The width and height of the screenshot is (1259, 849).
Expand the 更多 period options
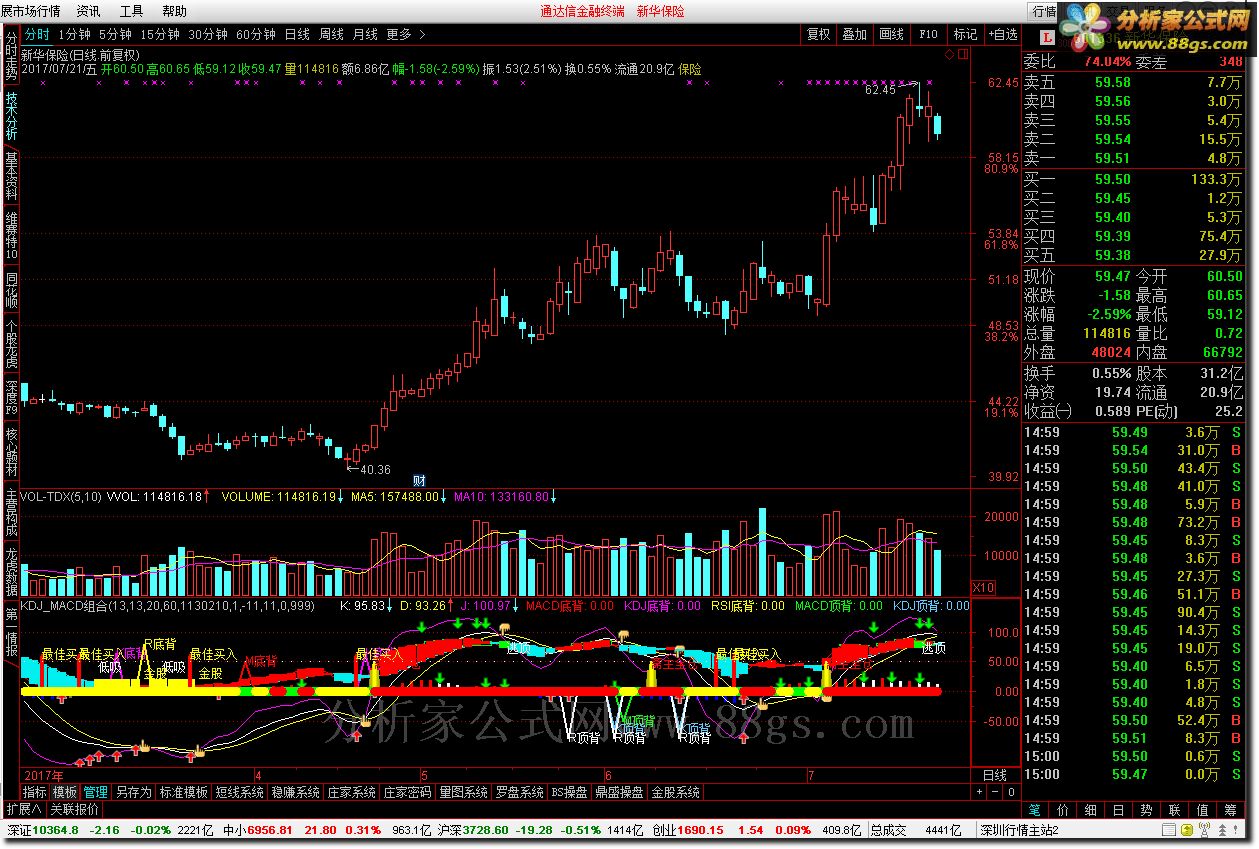pos(404,34)
